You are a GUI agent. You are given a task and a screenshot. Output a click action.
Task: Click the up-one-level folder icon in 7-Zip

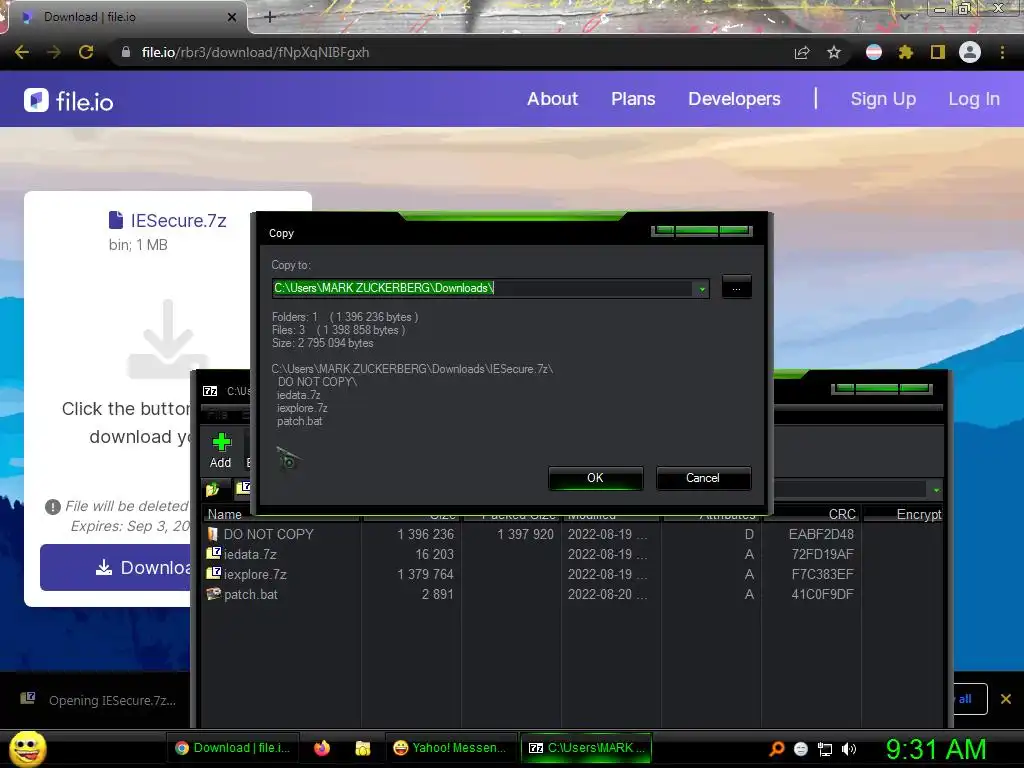tap(213, 488)
